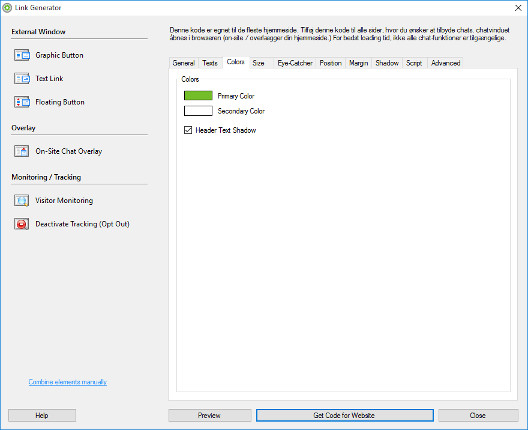Go to the Position tab
Viewport: 528px width, 430px height.
(331, 63)
